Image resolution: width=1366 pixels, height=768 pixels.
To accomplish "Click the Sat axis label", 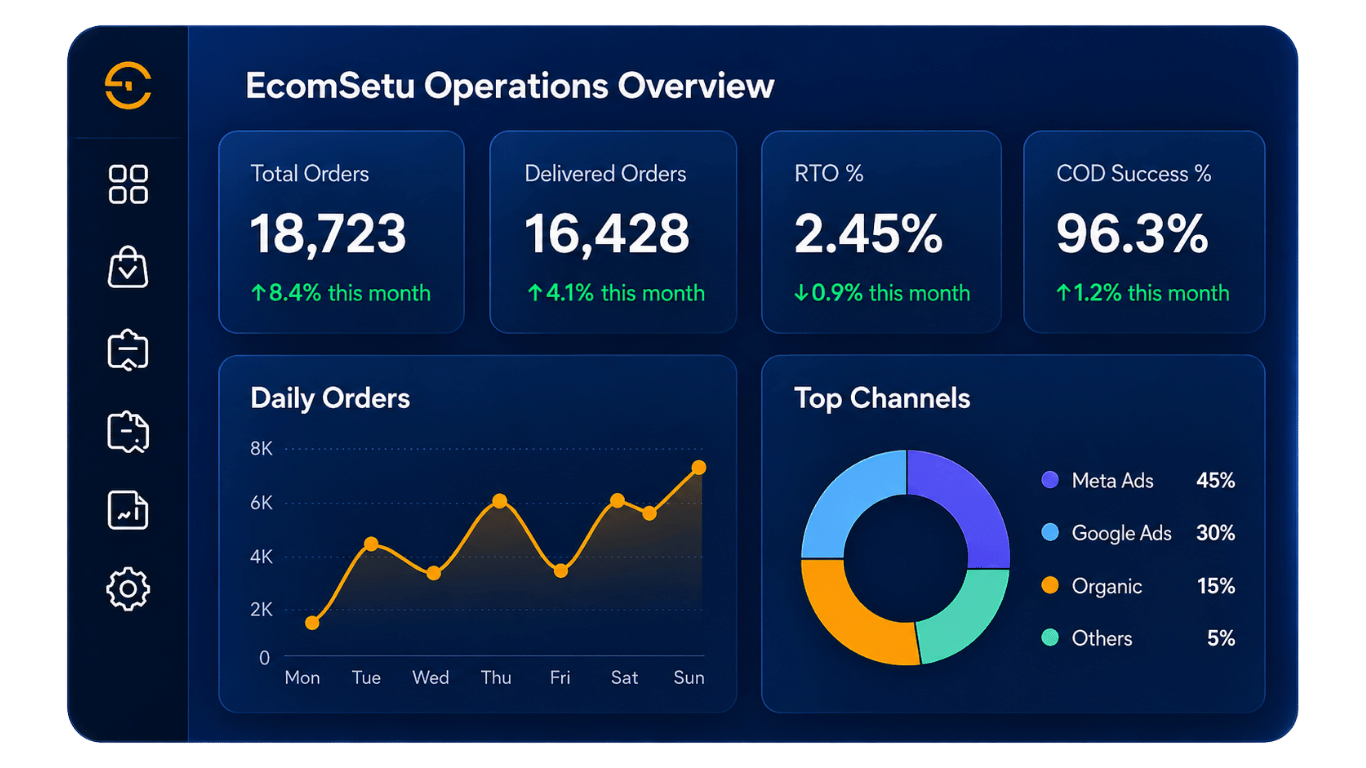I will [x=624, y=677].
